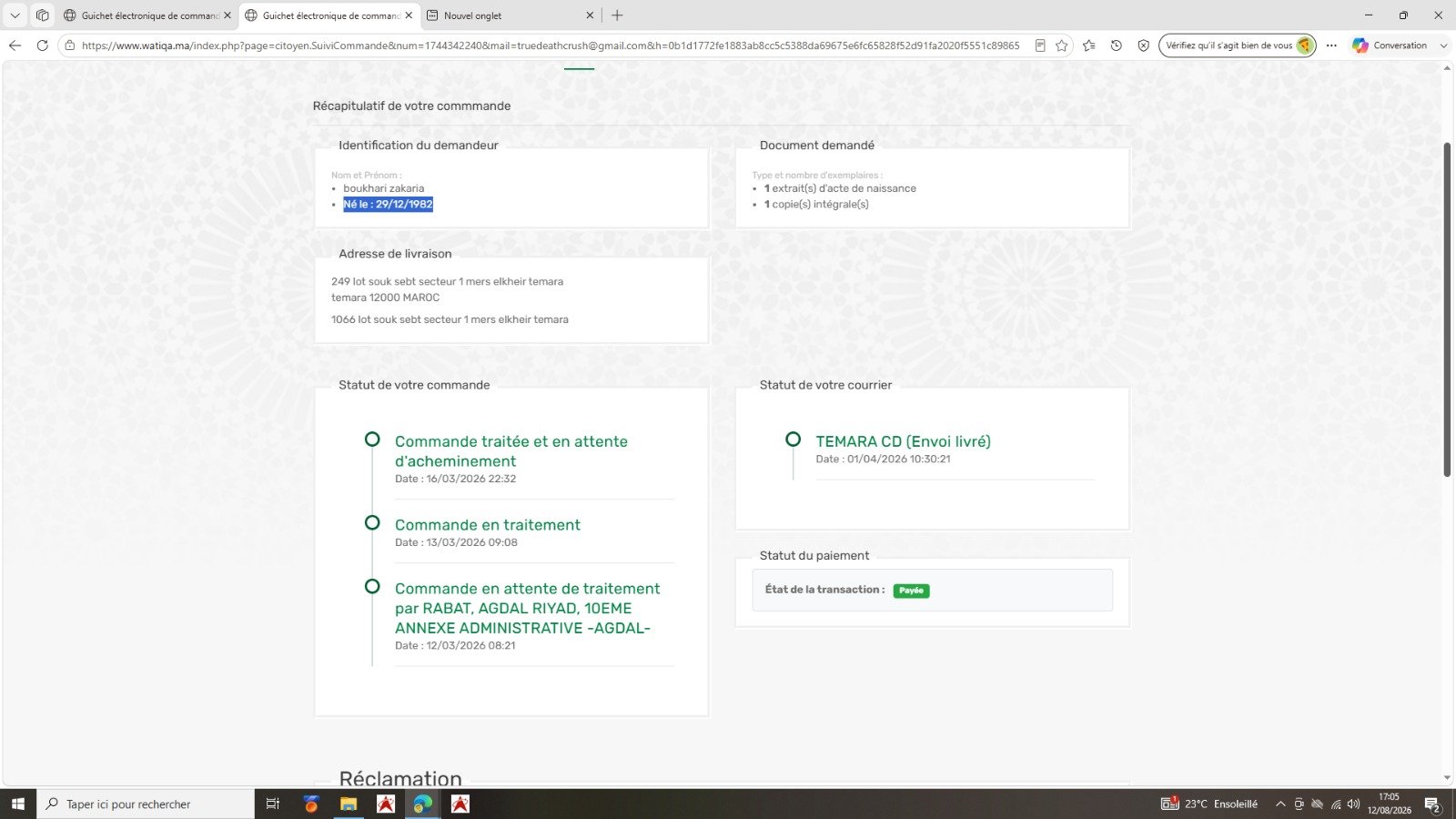Open the Windows Start menu
This screenshot has height=819, width=1456.
coord(17,804)
